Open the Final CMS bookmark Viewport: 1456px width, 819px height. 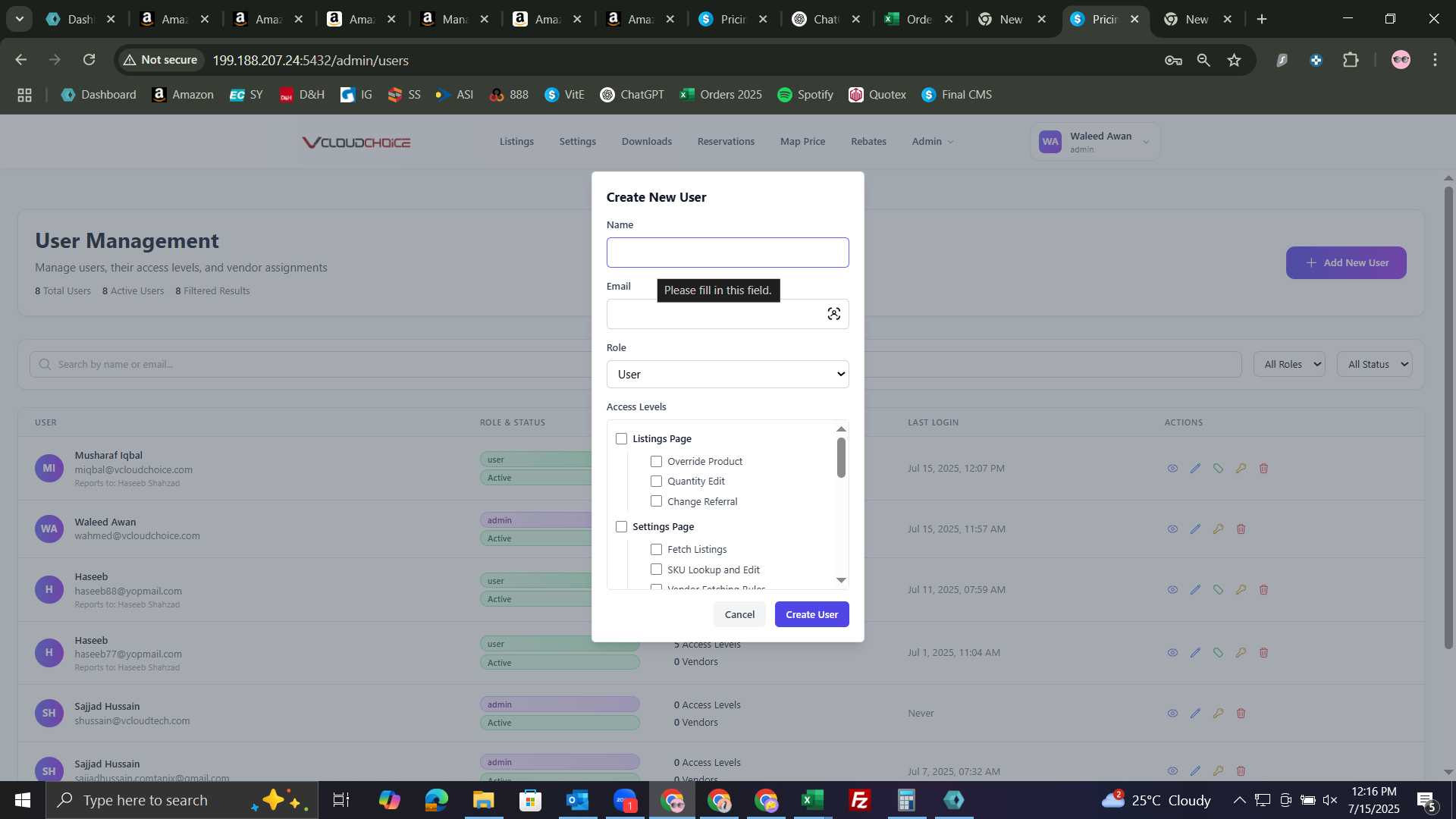pyautogui.click(x=956, y=95)
